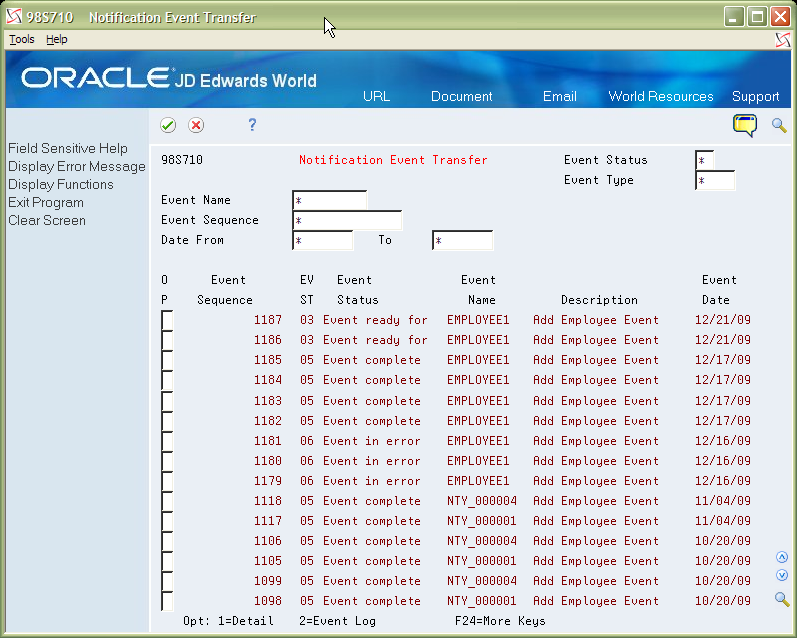Select Field Sensitive Help
797x638 pixels.
point(68,148)
